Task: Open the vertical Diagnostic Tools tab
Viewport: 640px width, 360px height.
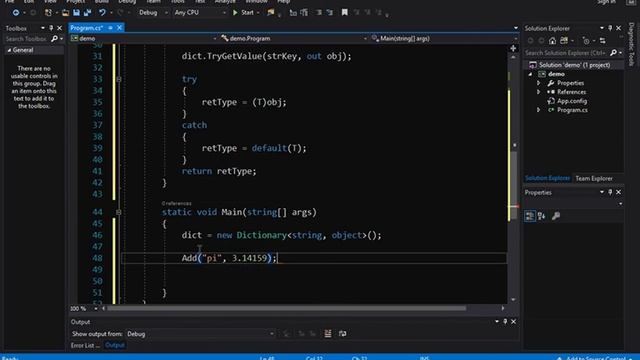Action: click(x=631, y=44)
